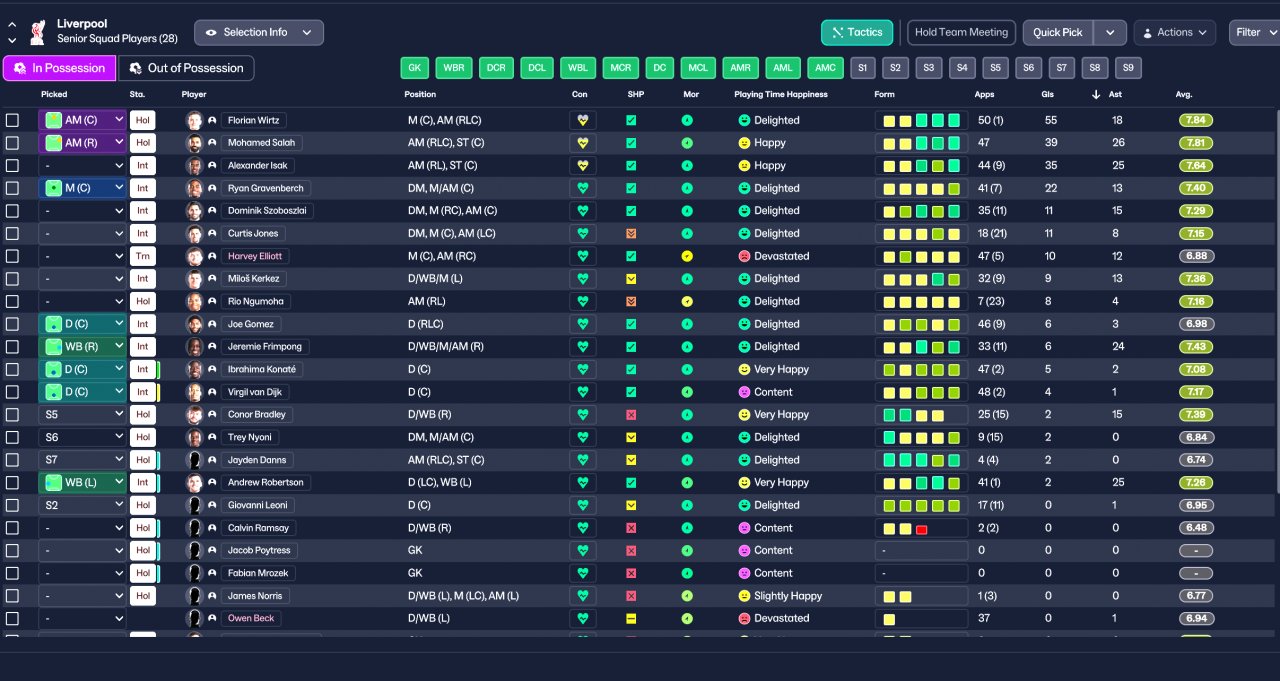This screenshot has width=1280, height=681.
Task: Click the squad up chevron beside Liverpool
Action: (x=12, y=25)
